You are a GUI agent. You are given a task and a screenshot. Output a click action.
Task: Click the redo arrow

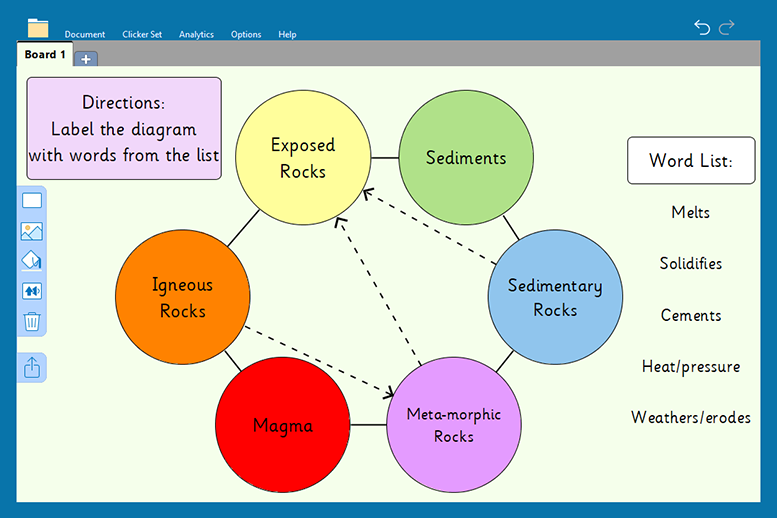point(727,27)
